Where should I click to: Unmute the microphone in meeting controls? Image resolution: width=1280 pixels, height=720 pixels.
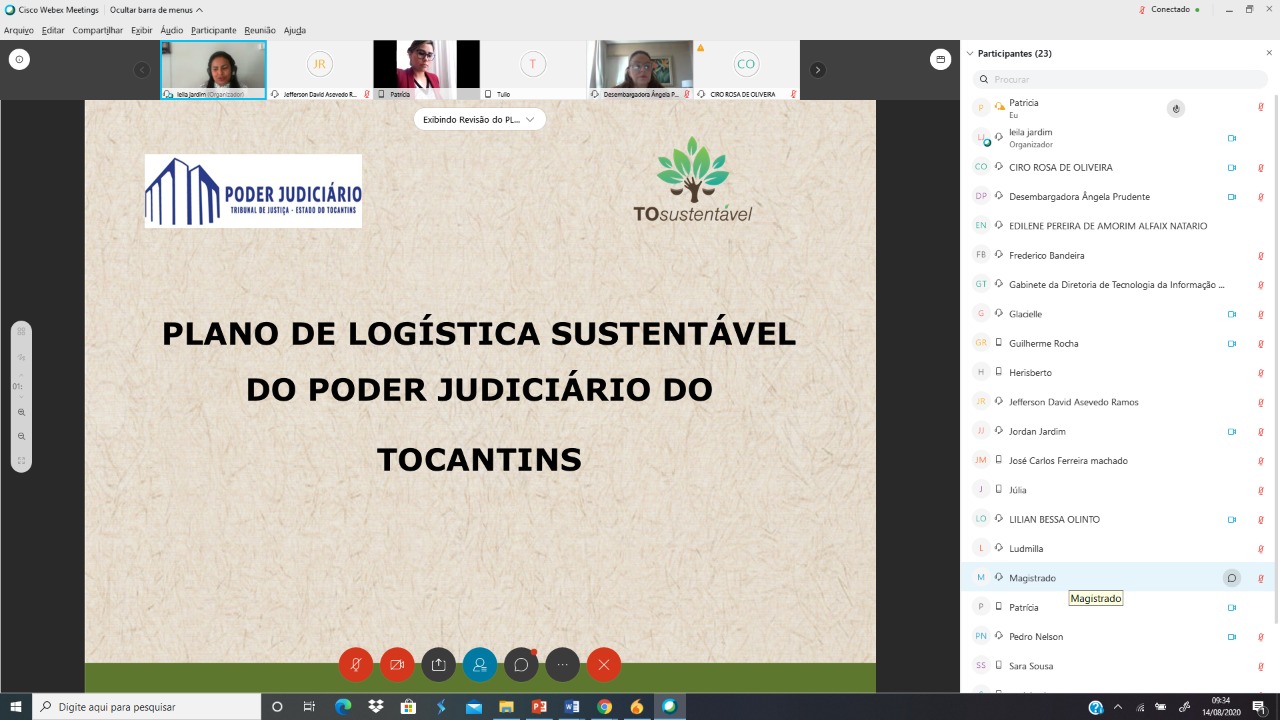click(x=356, y=665)
